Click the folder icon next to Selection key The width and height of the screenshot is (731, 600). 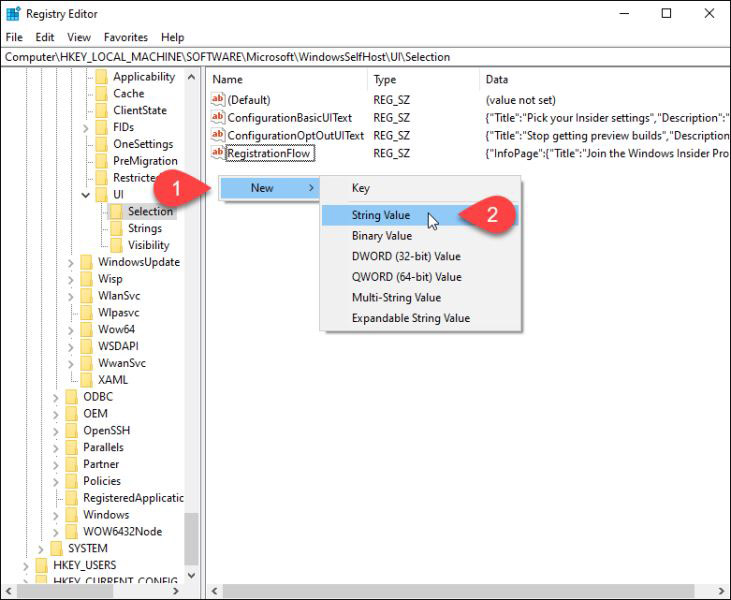tap(116, 211)
